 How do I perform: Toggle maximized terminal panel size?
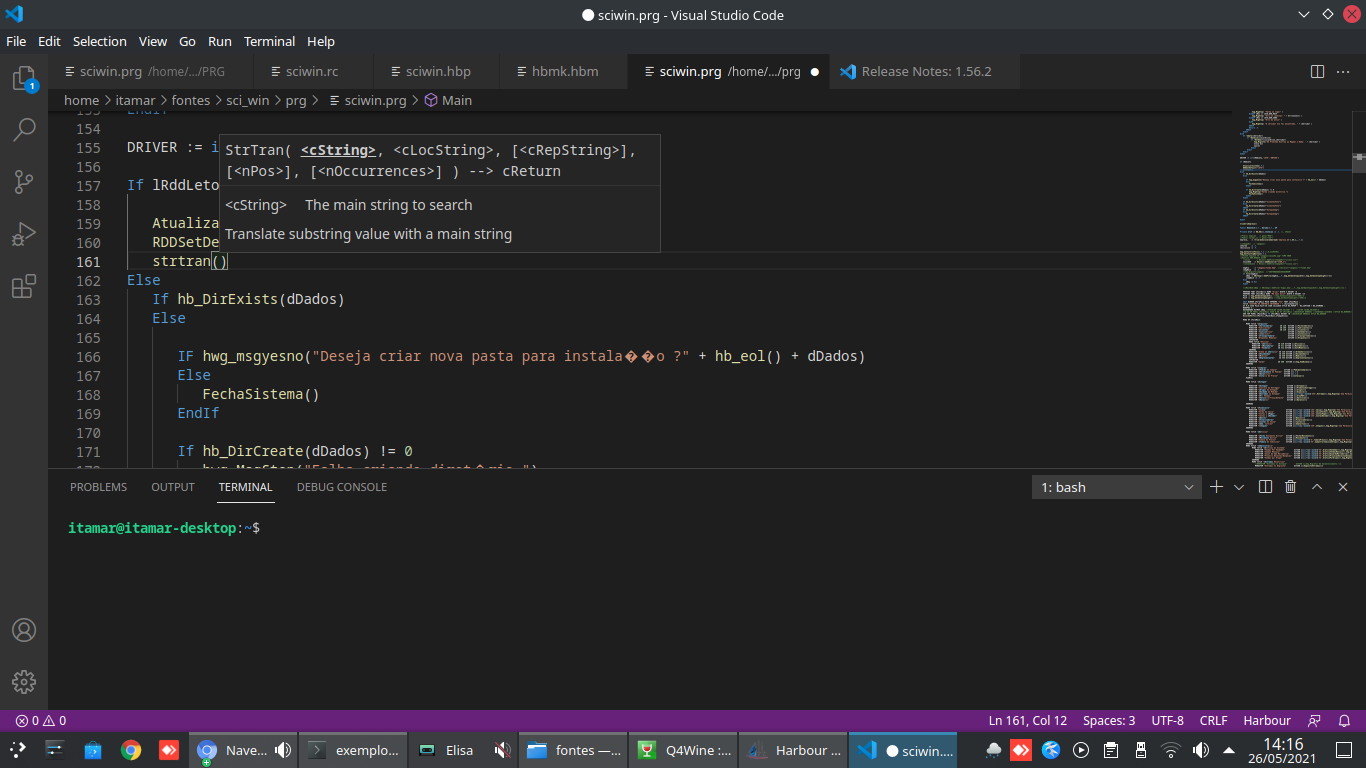pyautogui.click(x=1316, y=487)
